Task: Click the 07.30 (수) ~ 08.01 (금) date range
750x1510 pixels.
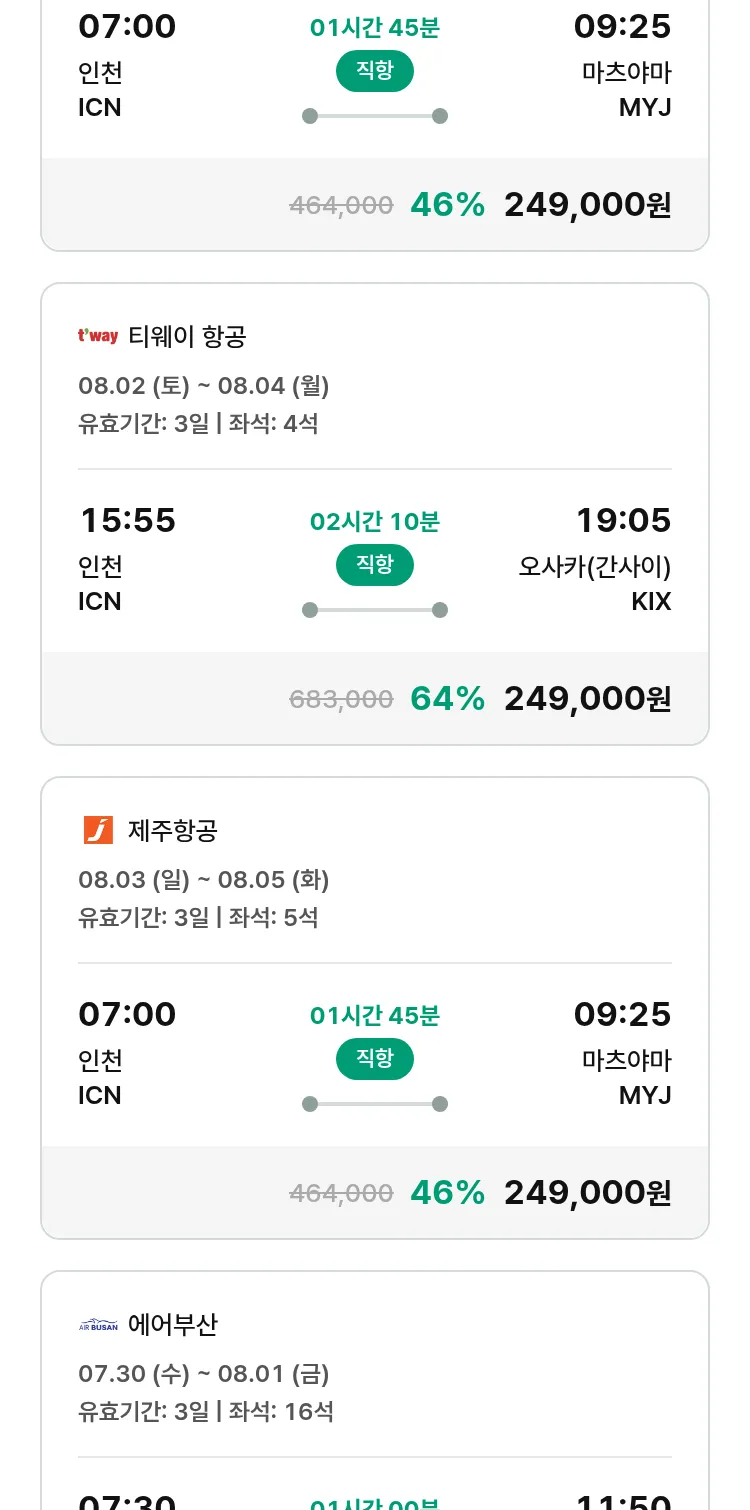Action: coord(204,1374)
